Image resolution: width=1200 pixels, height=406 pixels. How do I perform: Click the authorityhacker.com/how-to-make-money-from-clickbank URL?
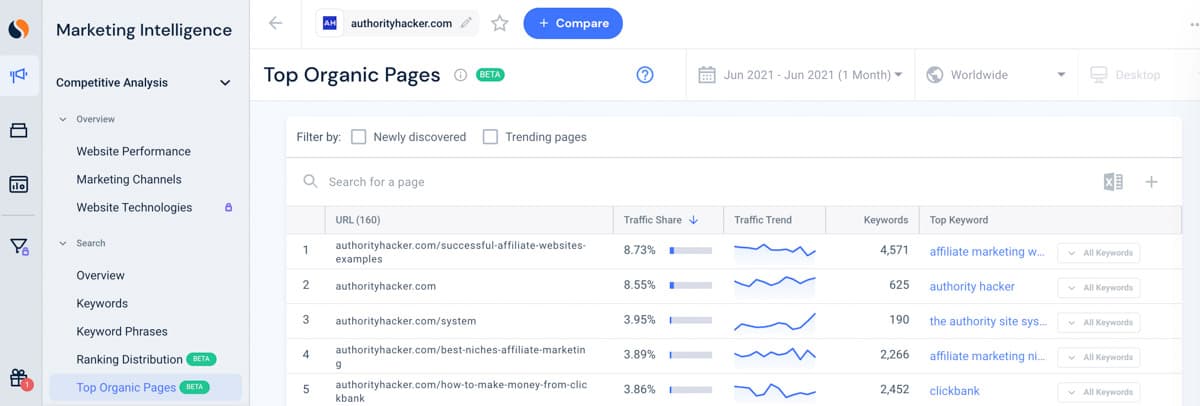[x=461, y=391]
